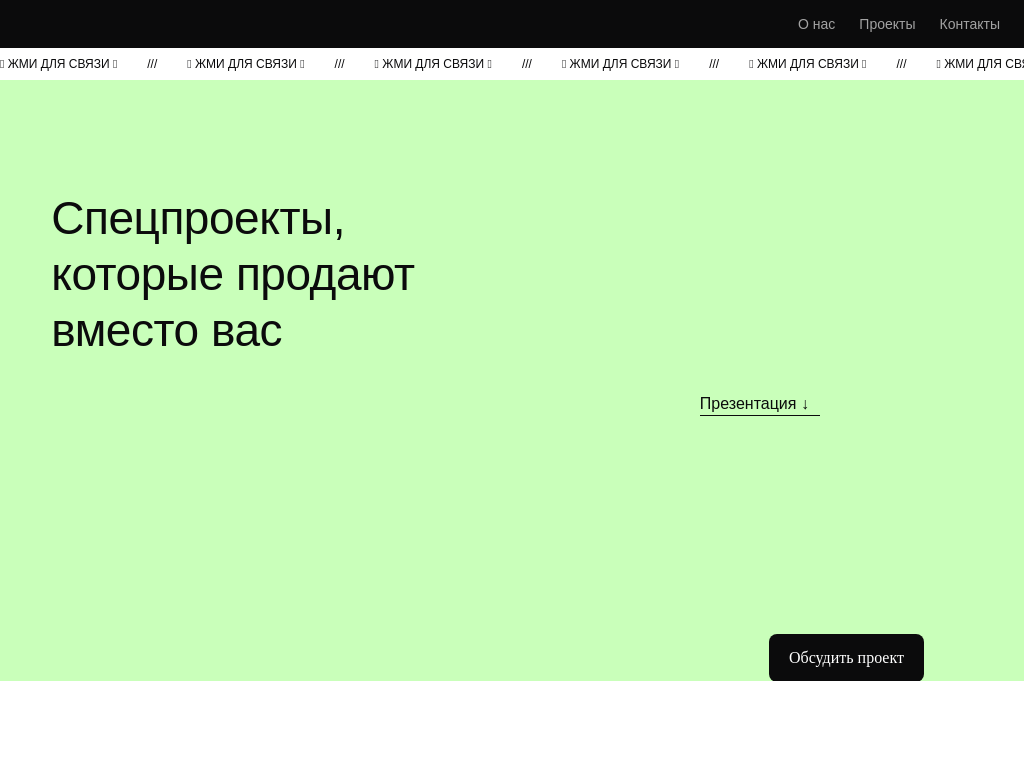Click the down arrow beside Презентация
This screenshot has height=768, width=1024.
point(805,404)
